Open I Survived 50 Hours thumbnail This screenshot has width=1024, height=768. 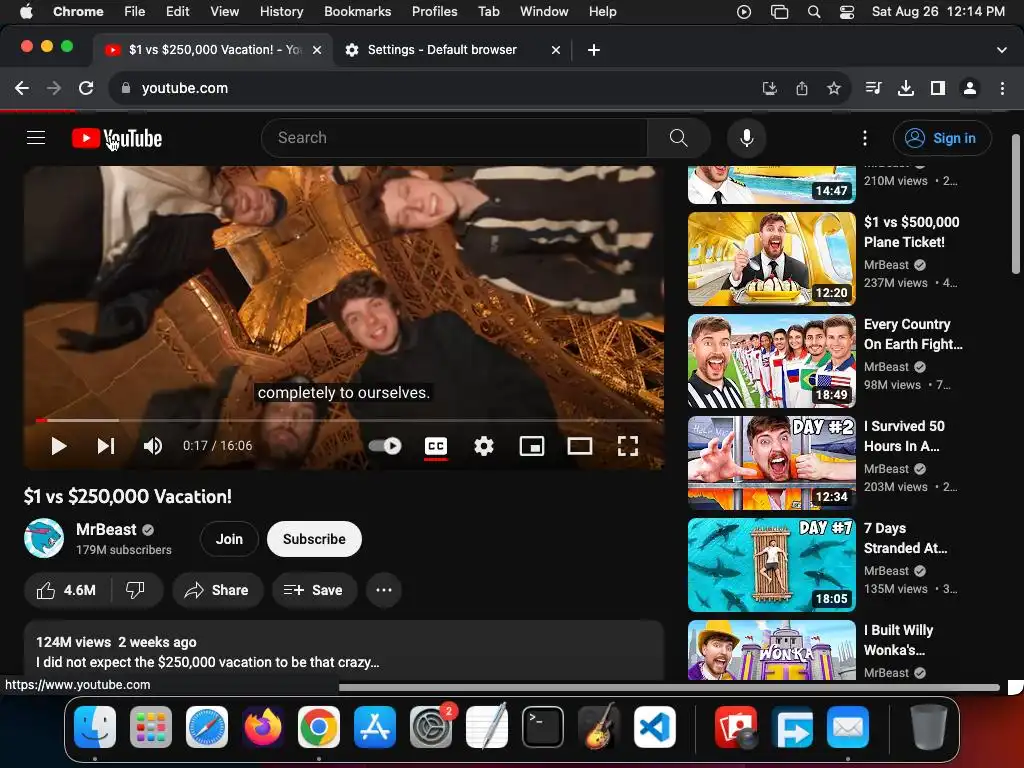771,462
